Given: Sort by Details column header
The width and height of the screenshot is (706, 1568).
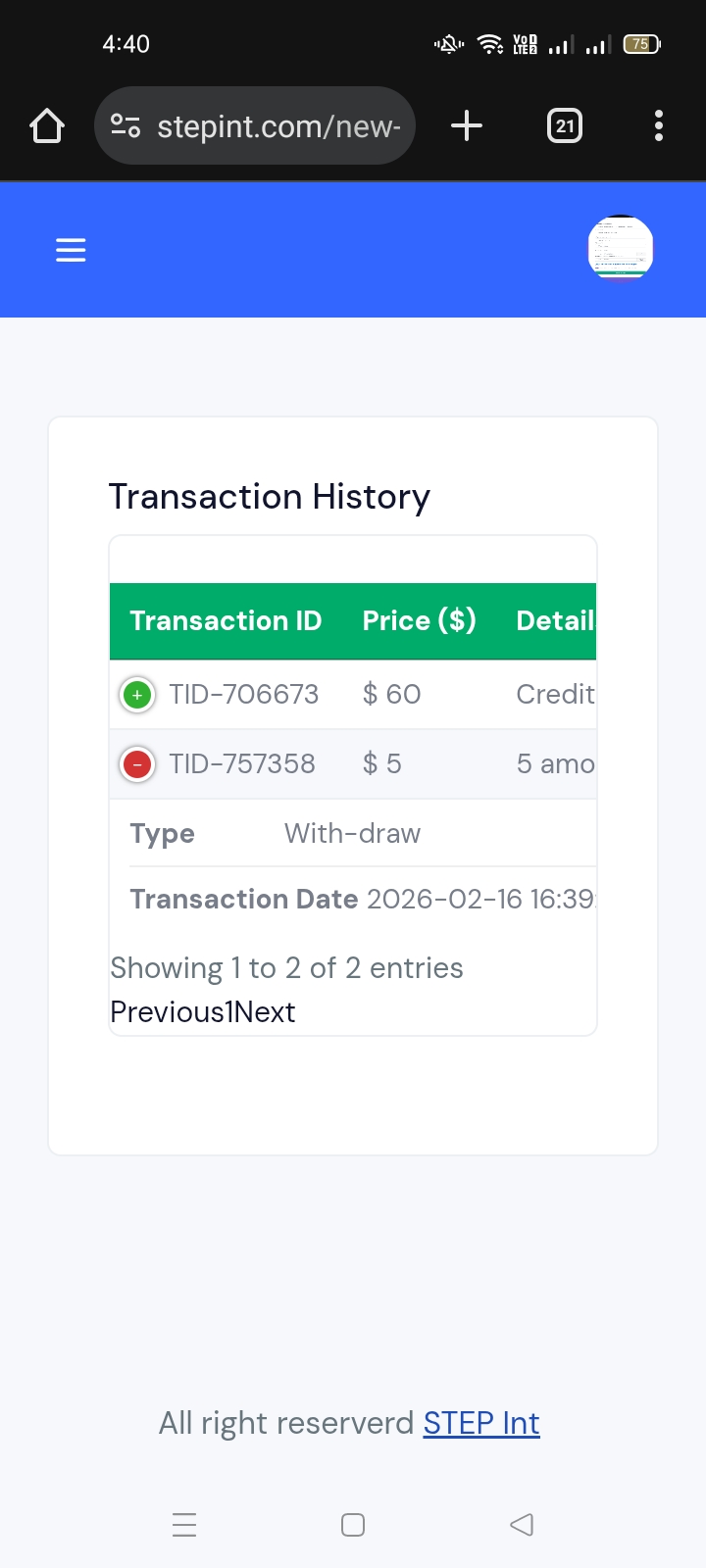Looking at the screenshot, I should pyautogui.click(x=556, y=620).
